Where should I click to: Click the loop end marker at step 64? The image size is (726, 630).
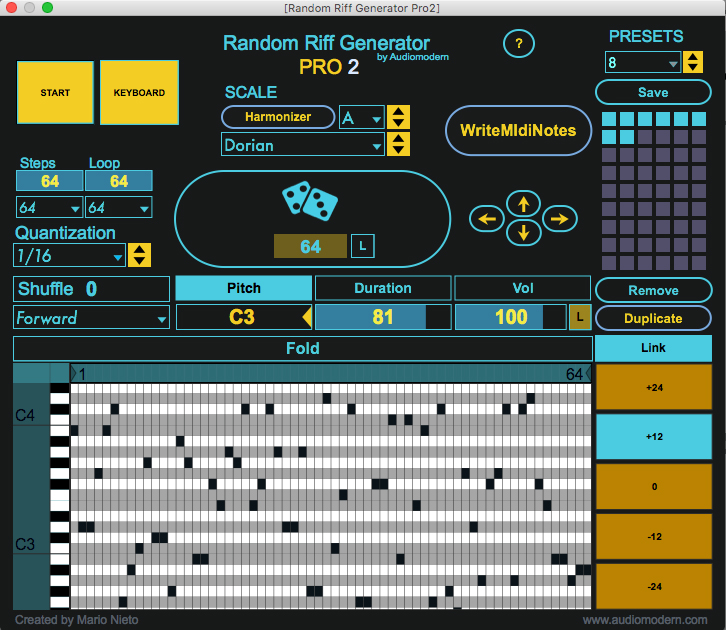[588, 373]
